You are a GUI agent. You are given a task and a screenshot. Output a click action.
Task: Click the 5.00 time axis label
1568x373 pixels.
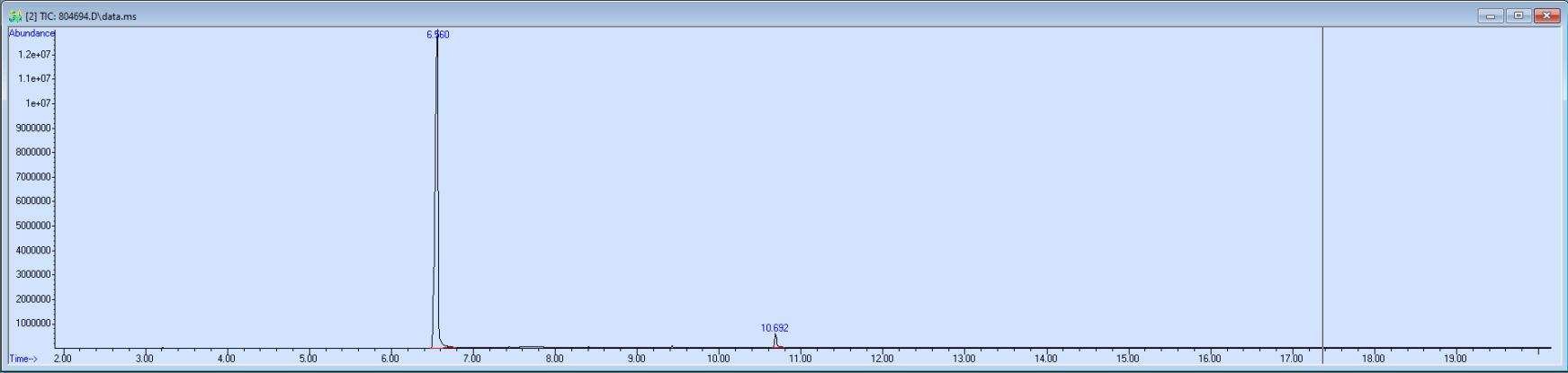309,359
